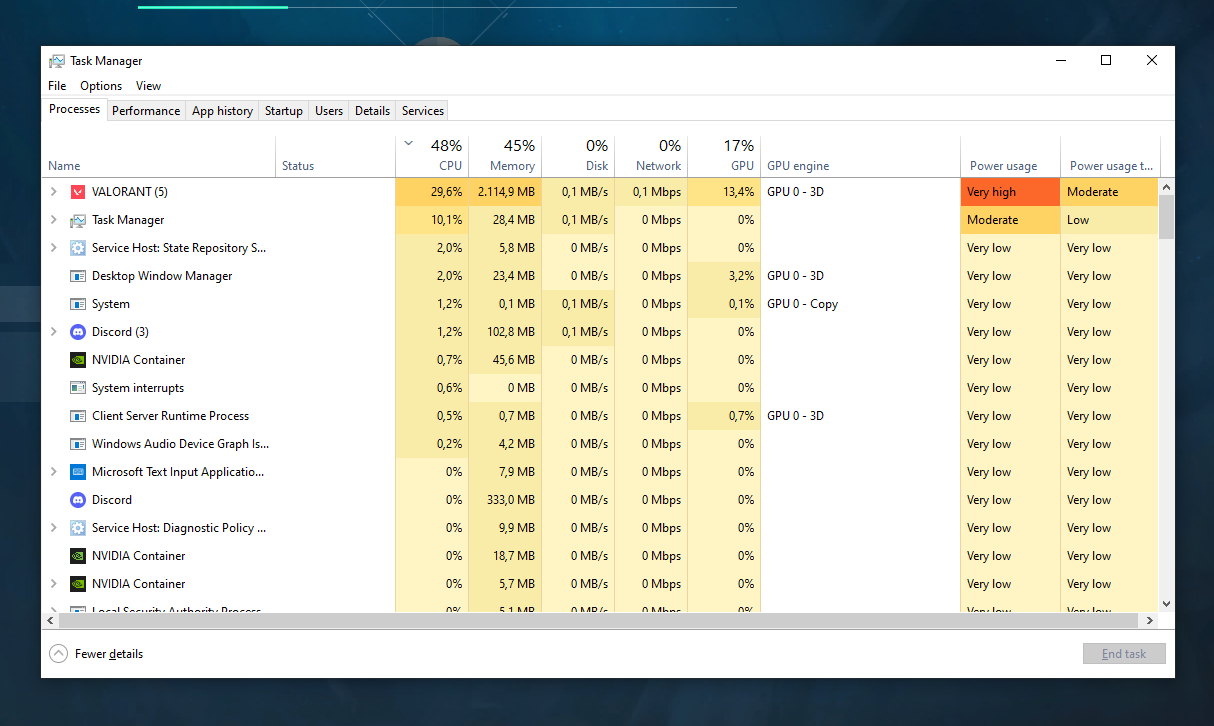Sort by the Memory column header
The width and height of the screenshot is (1214, 726).
tap(505, 157)
